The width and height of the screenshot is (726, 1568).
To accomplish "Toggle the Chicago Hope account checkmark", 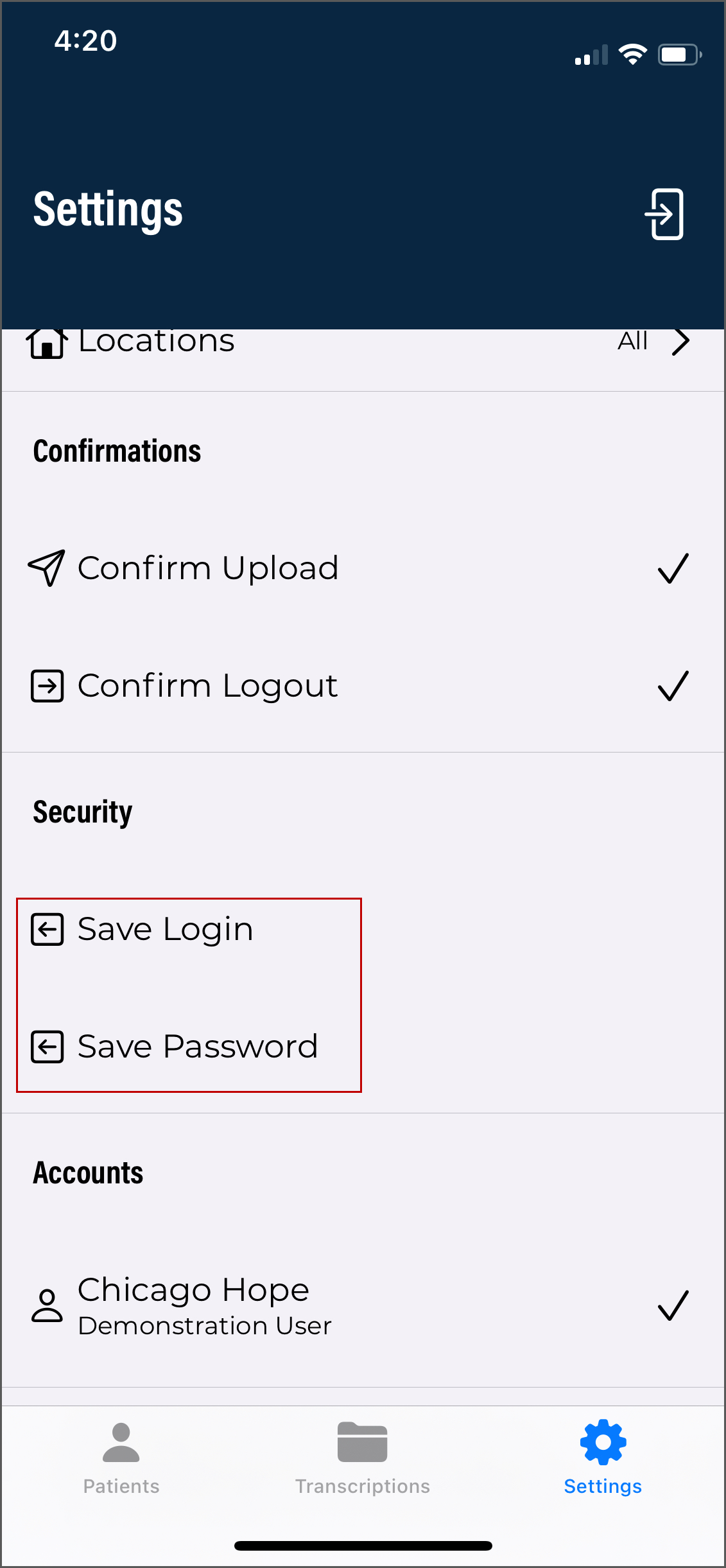I will click(673, 1305).
